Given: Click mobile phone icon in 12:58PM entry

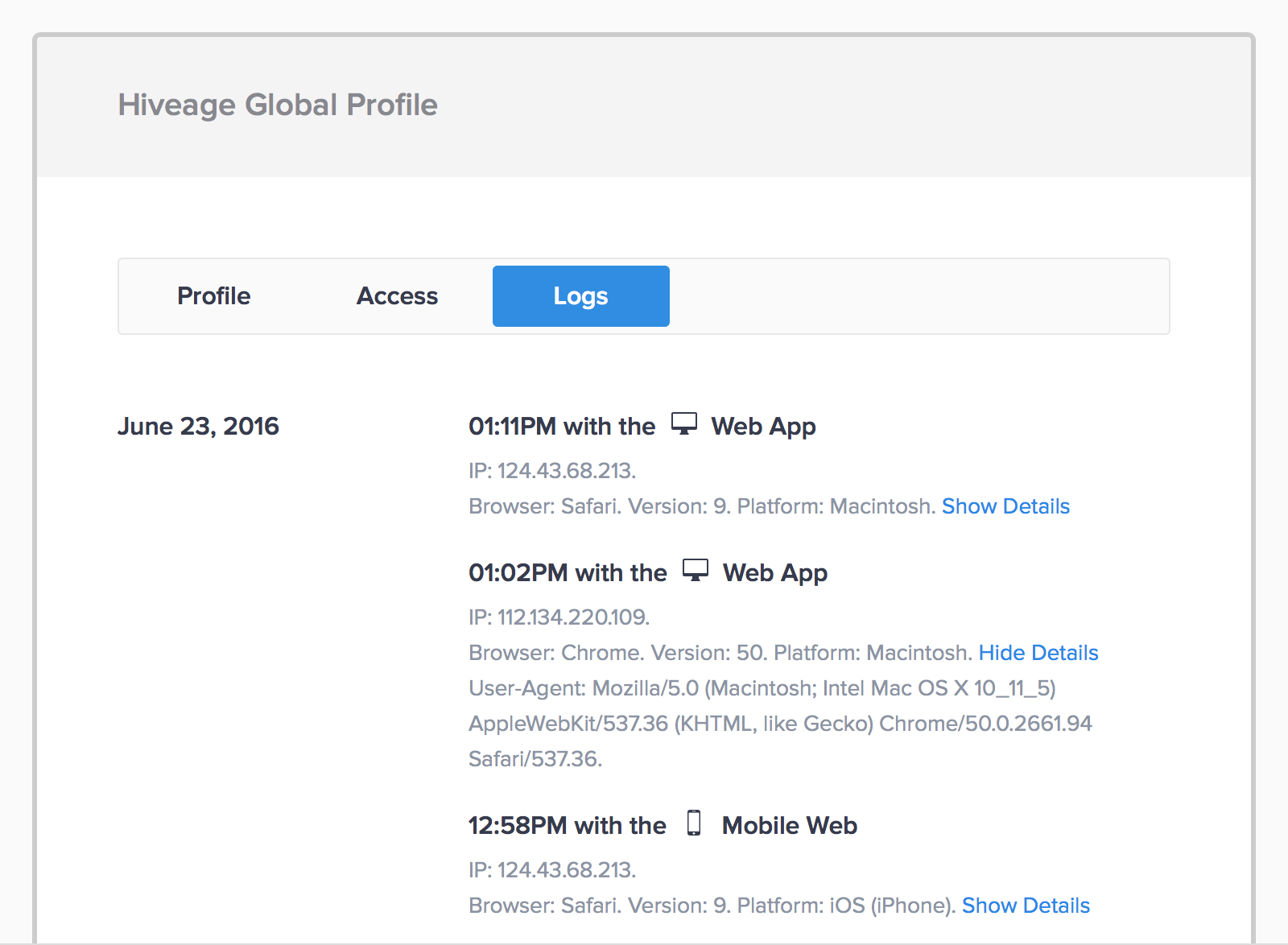Looking at the screenshot, I should click(x=694, y=823).
